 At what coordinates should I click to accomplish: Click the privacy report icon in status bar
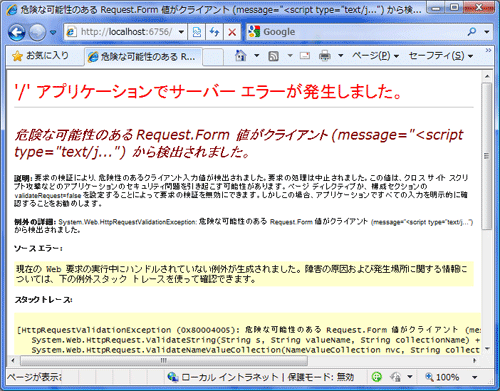pyautogui.click(x=396, y=377)
